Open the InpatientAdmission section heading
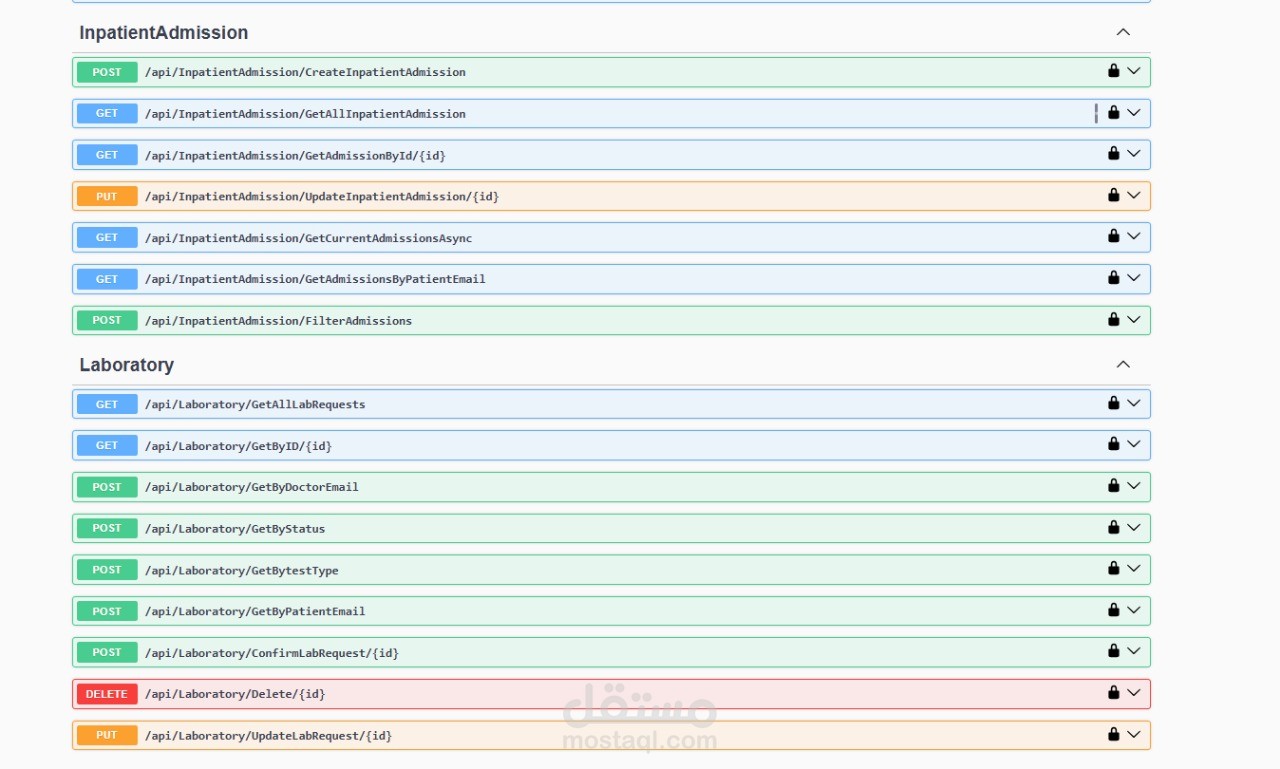 [x=164, y=33]
